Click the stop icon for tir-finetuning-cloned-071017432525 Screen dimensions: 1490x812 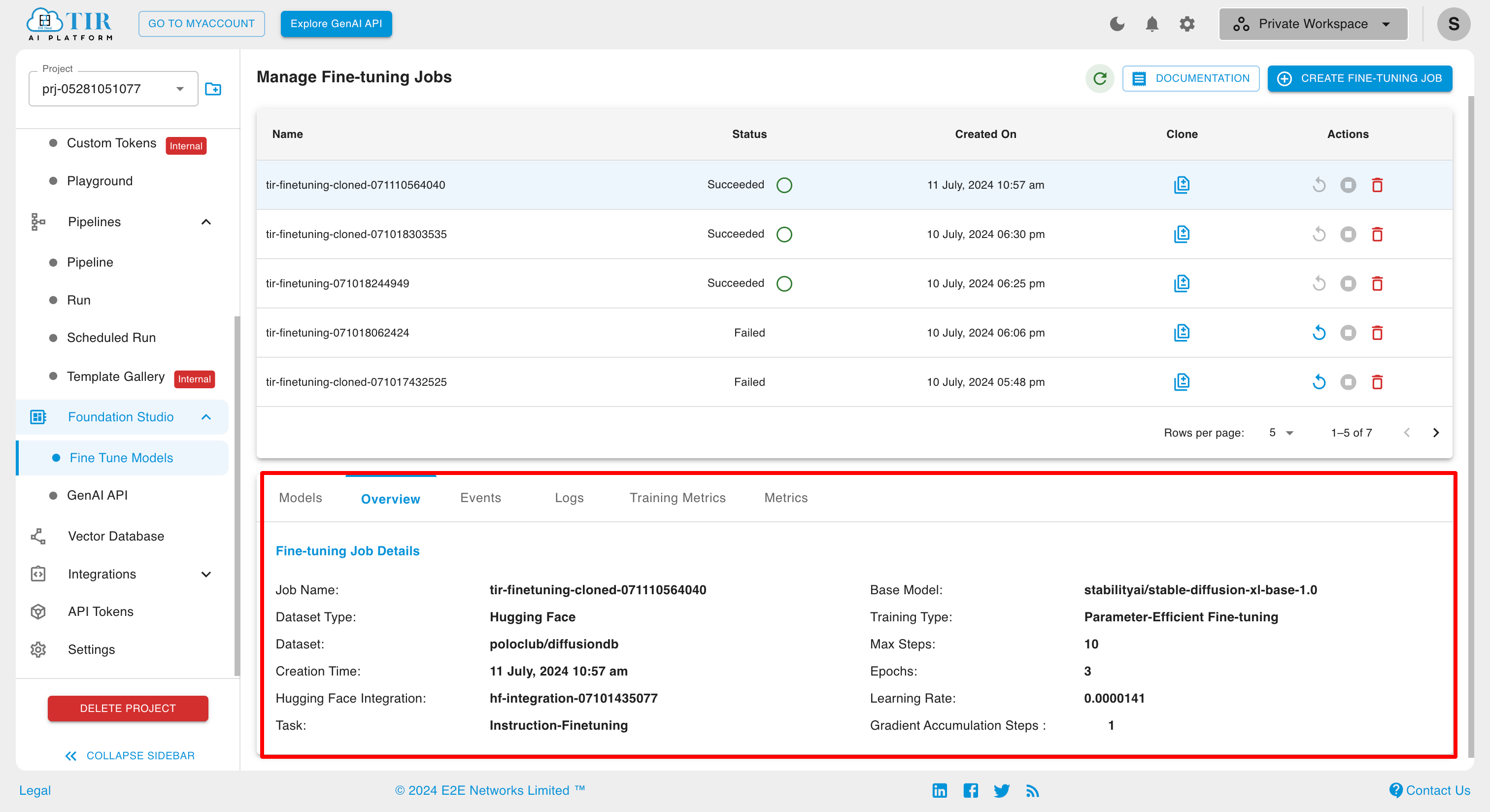pos(1348,381)
